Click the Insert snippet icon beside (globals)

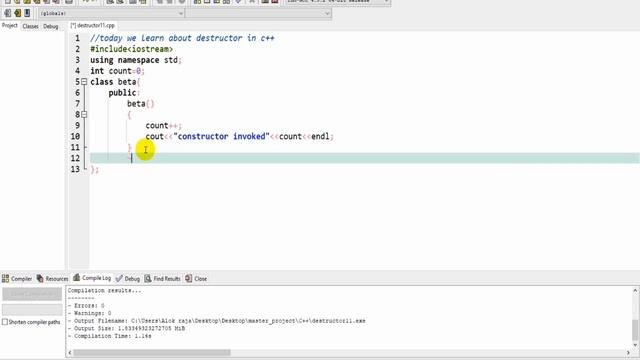8,13
